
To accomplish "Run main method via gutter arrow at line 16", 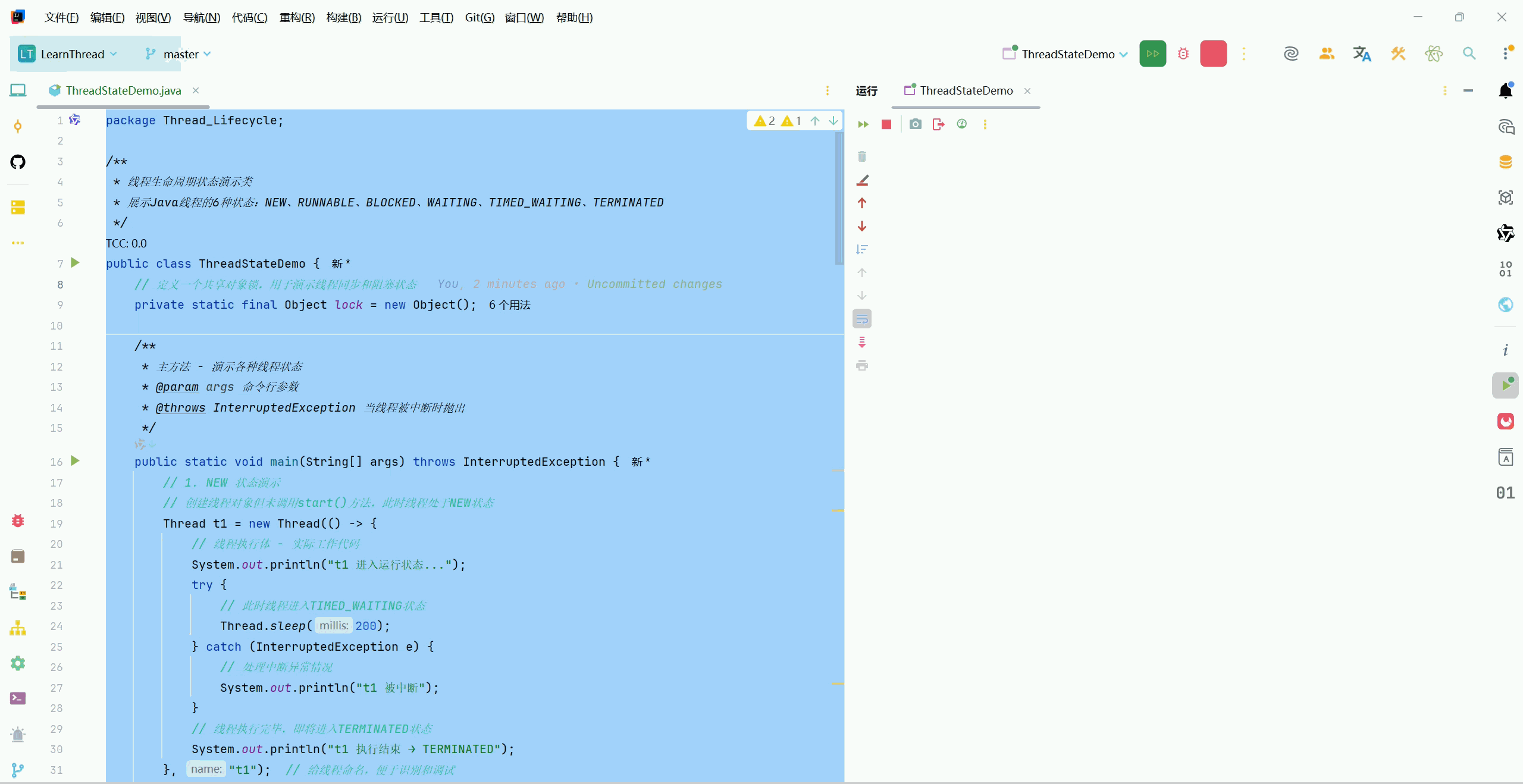I will 75,461.
